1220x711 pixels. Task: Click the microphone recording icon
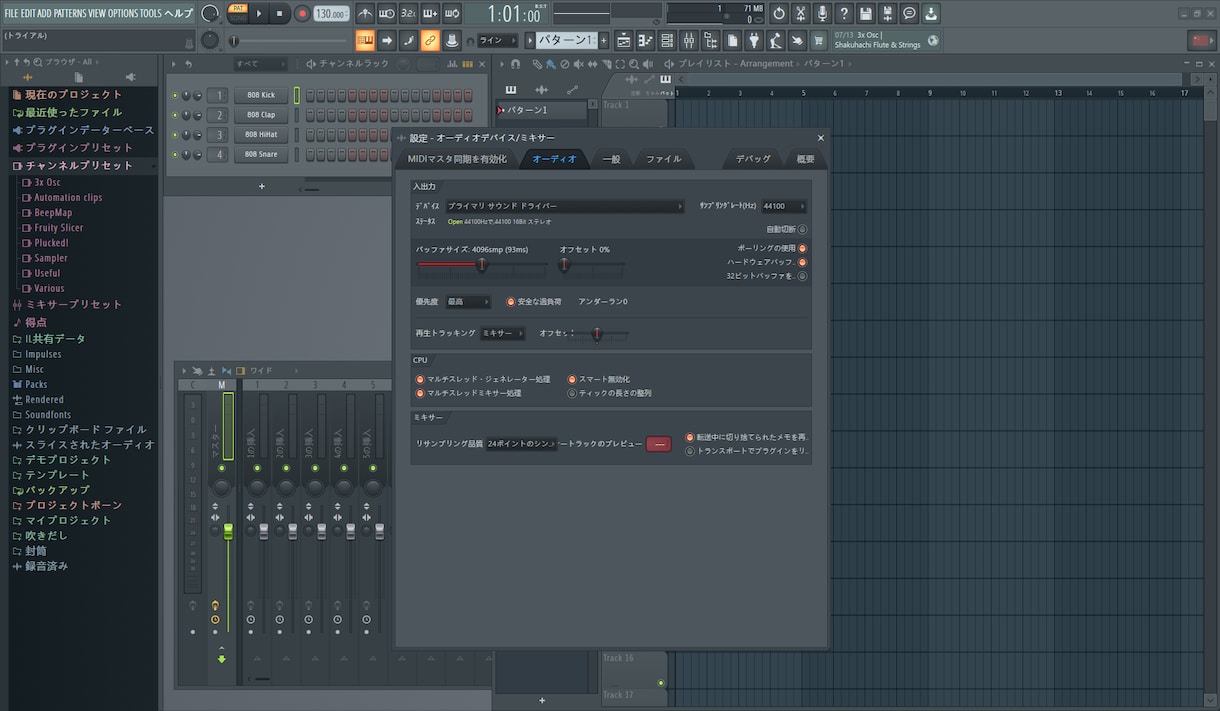tap(823, 14)
